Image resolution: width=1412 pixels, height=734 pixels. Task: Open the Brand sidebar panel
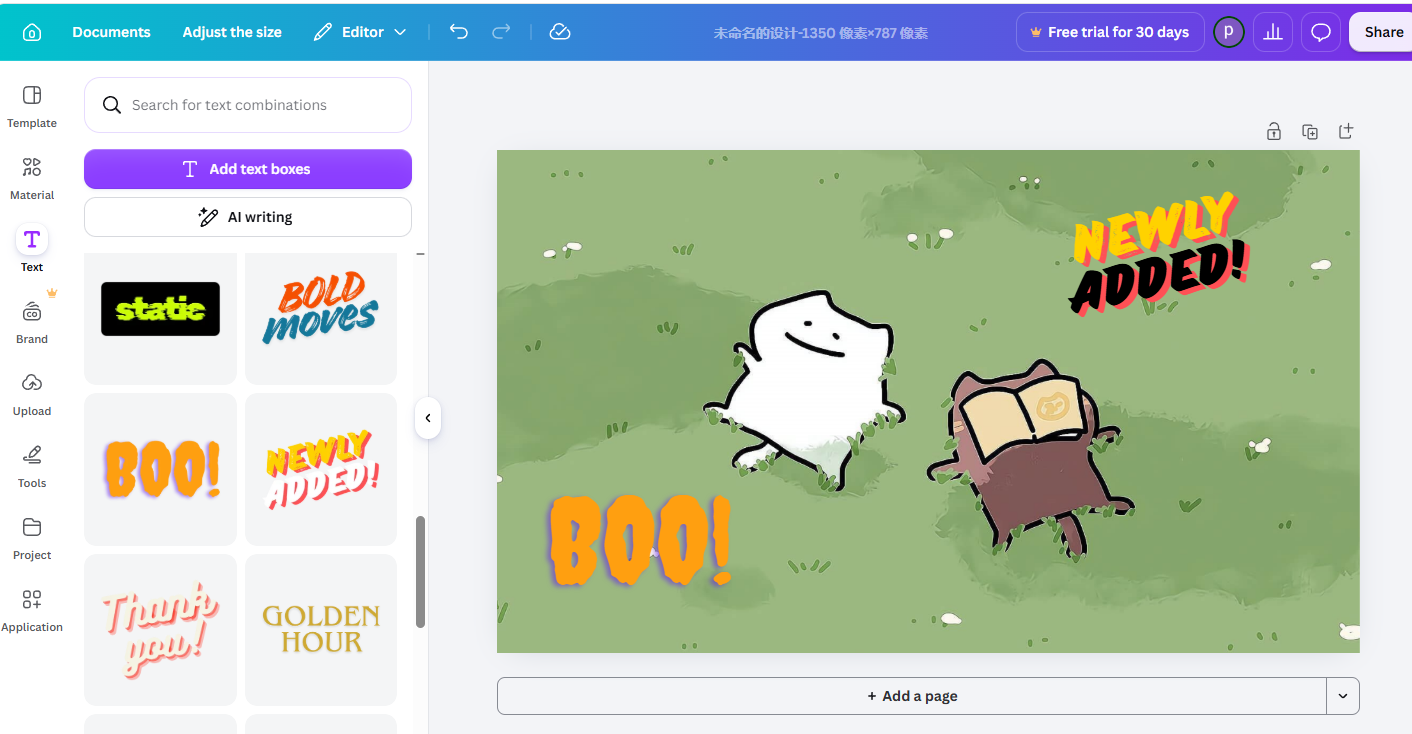(32, 322)
